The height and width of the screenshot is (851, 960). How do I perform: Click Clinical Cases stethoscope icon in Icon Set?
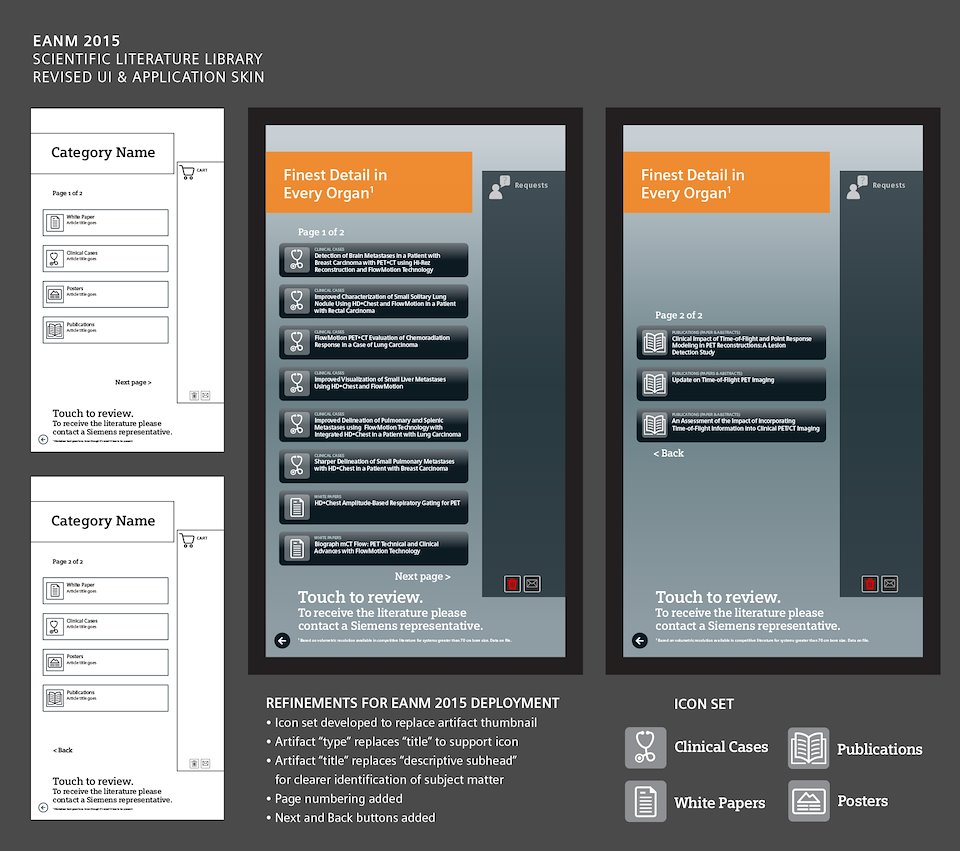pos(645,748)
